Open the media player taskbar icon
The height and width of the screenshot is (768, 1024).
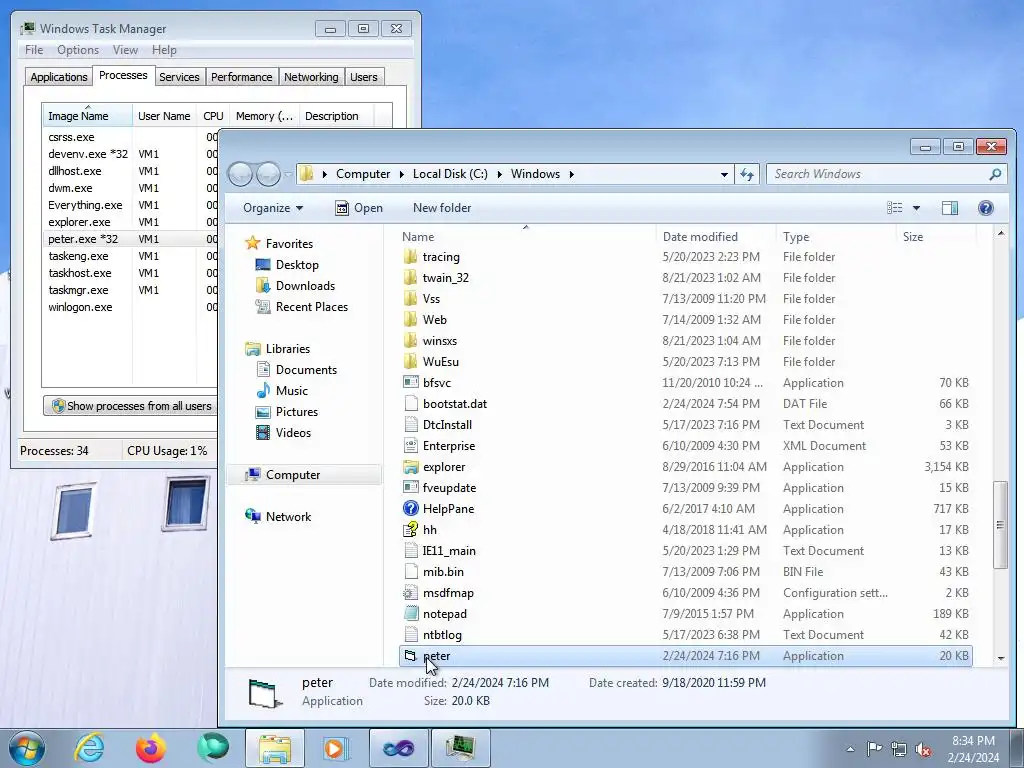(336, 748)
